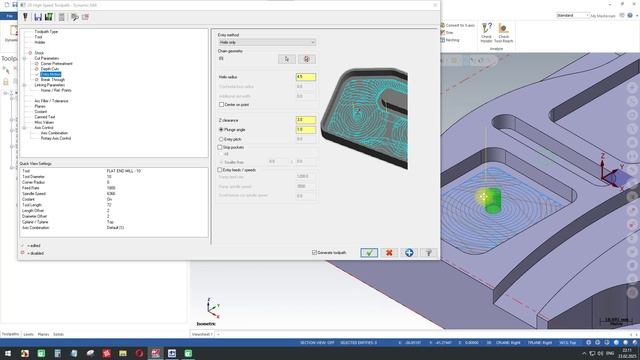The height and width of the screenshot is (360, 640).
Task: Select Axis Combination in the tree
Action: point(54,133)
